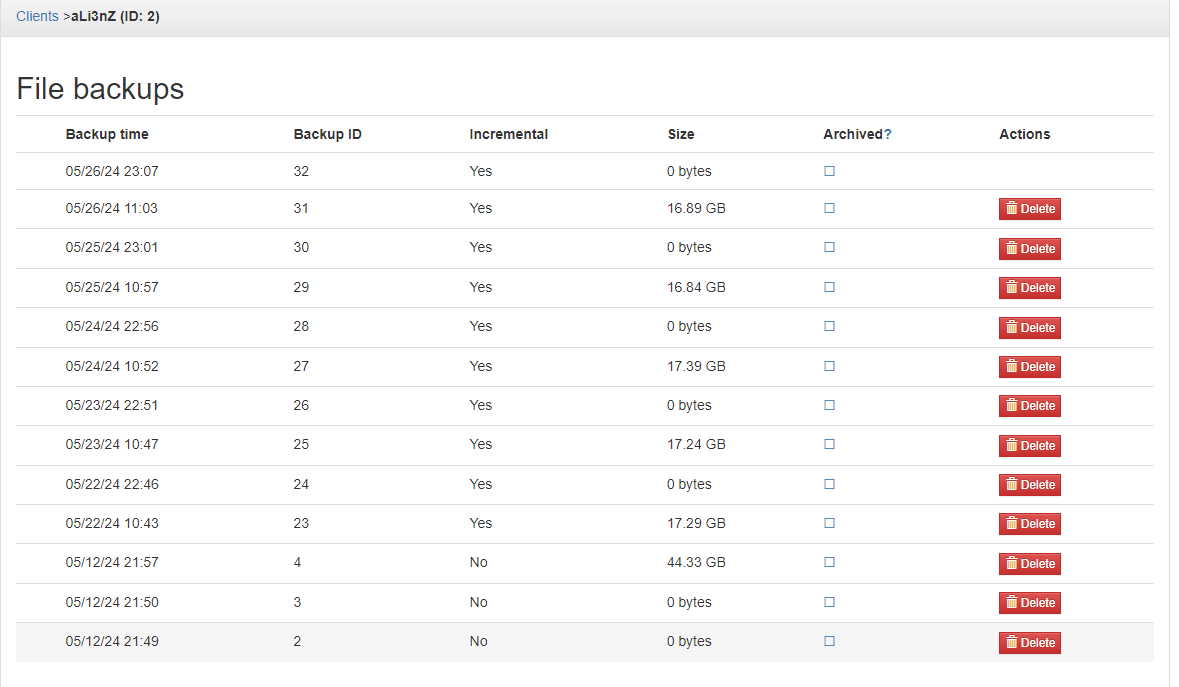1179x687 pixels.
Task: Toggle Archived checkbox for backup ID 25
Action: [829, 444]
